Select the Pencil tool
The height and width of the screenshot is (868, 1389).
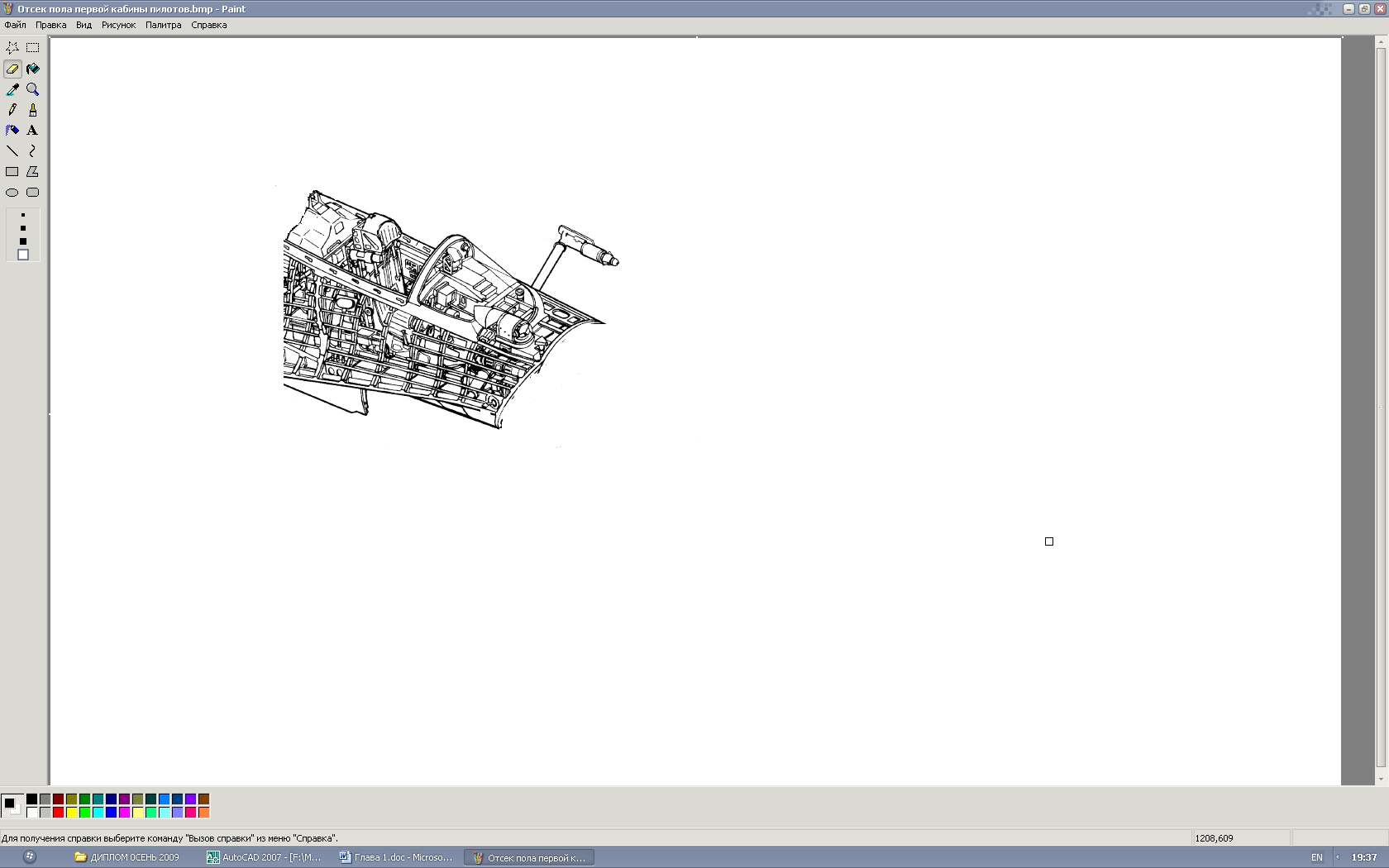pos(12,110)
